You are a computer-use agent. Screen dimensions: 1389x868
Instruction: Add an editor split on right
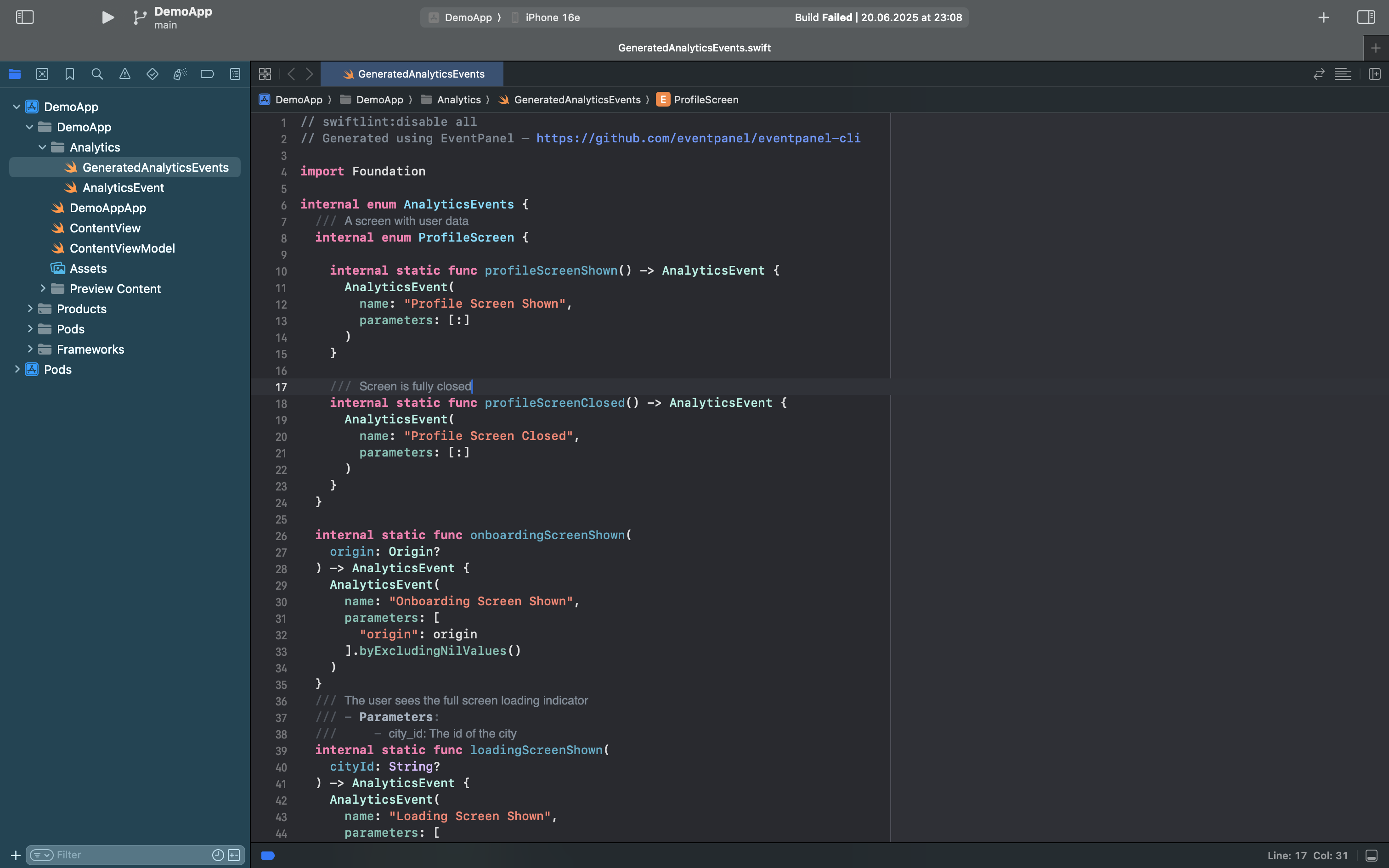coord(1375,74)
